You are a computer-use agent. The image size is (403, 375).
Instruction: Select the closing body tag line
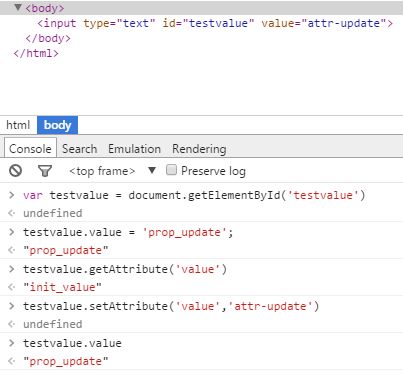48,38
